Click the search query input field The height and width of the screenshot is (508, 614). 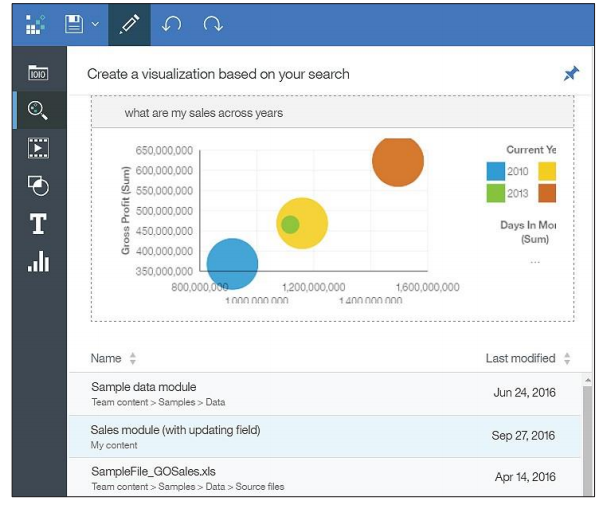(332, 113)
